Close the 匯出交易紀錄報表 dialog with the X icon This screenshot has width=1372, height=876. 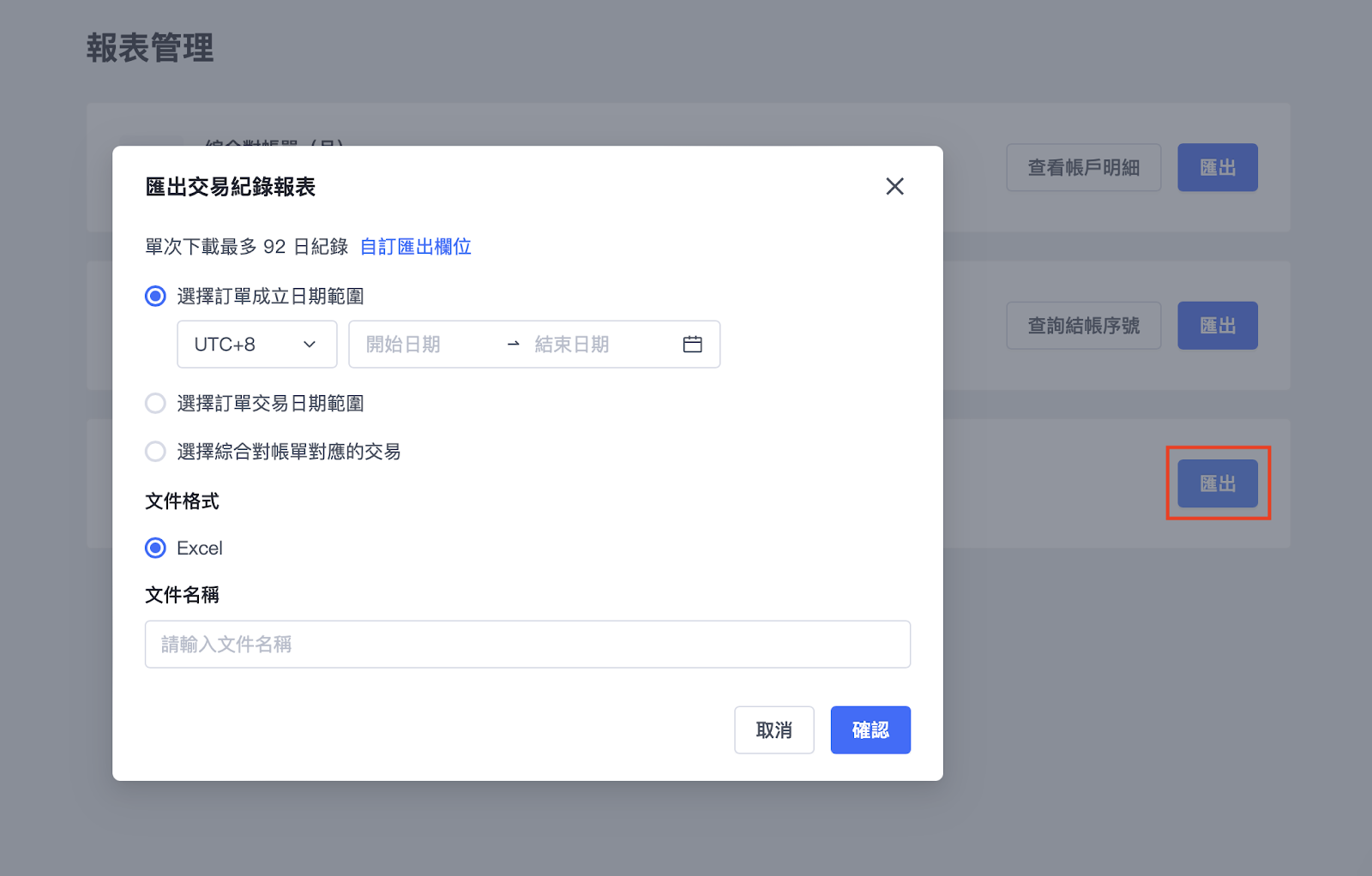point(894,186)
